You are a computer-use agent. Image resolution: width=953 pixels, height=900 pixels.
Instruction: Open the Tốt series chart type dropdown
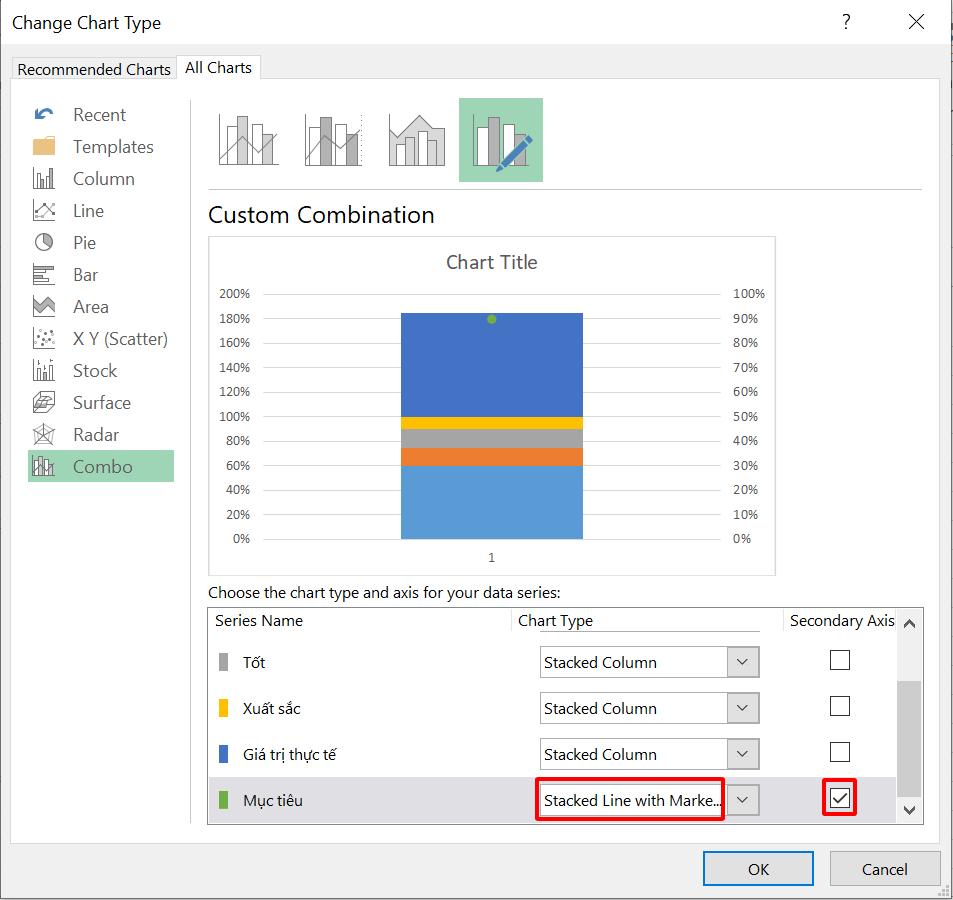coord(744,661)
